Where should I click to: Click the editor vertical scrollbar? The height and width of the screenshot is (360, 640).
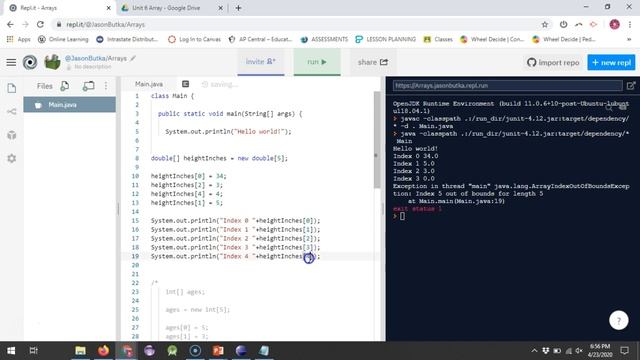(x=377, y=139)
